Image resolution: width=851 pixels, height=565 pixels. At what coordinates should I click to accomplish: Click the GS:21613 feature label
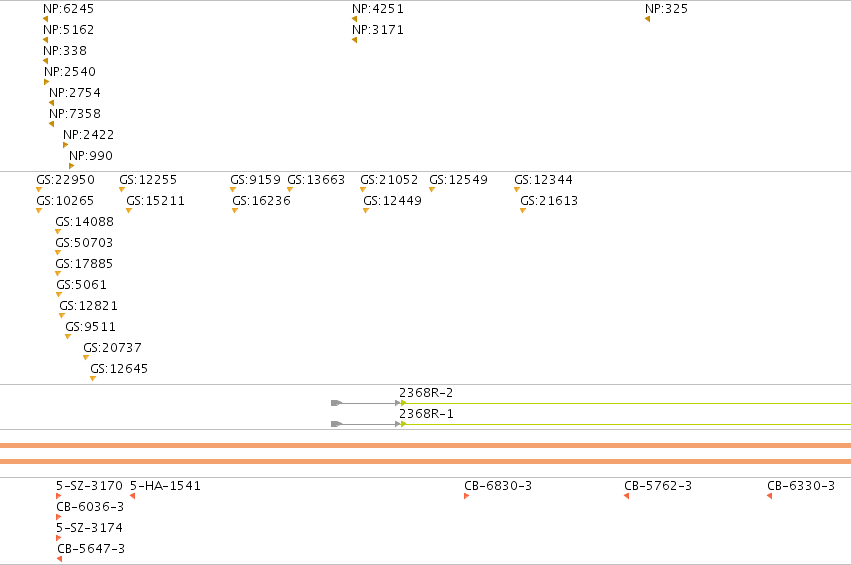549,201
